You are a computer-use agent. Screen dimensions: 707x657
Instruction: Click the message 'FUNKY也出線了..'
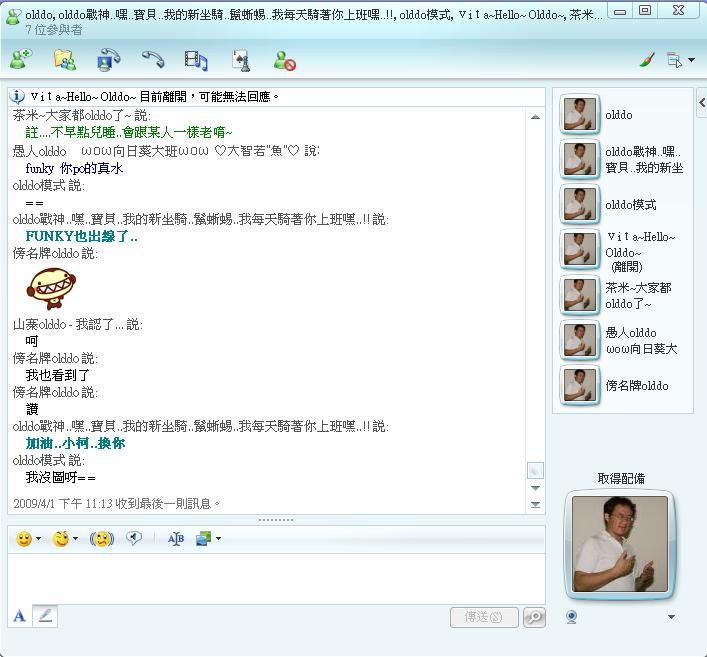[x=82, y=236]
